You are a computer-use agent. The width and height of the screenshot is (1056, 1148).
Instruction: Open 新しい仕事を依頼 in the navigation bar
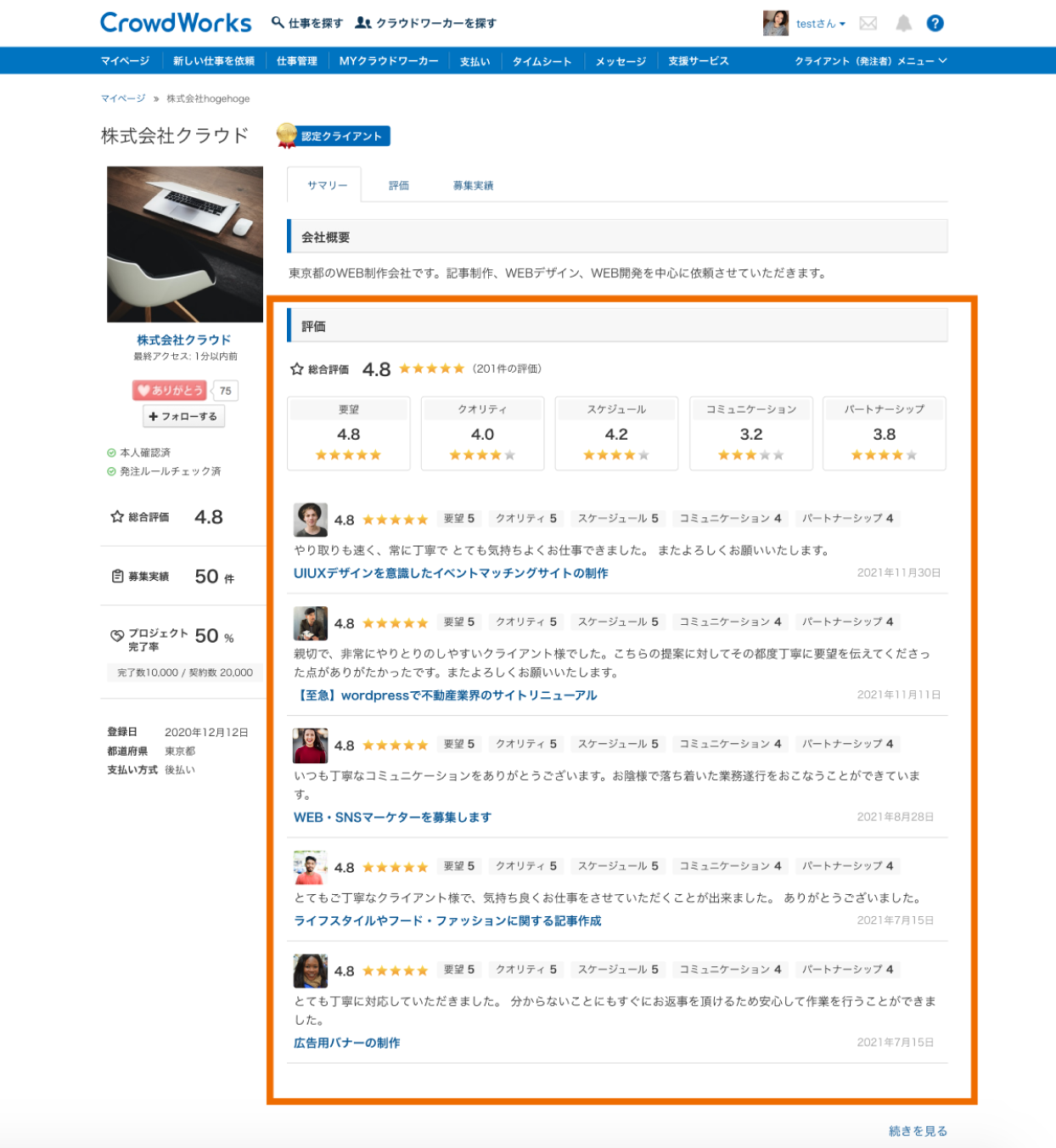point(213,61)
